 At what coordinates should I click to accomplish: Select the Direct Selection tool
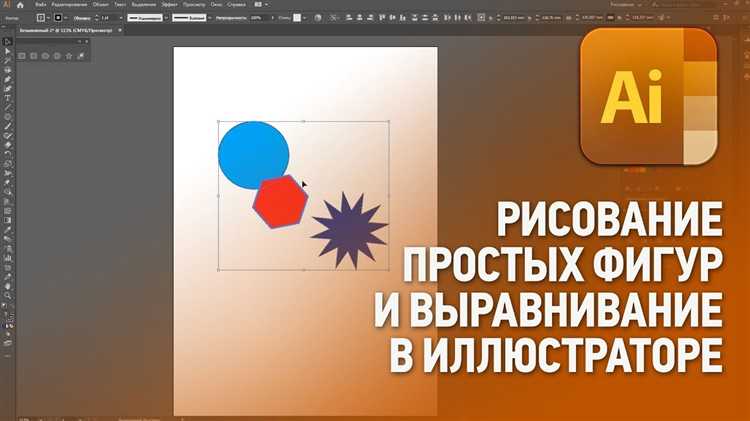coord(7,51)
